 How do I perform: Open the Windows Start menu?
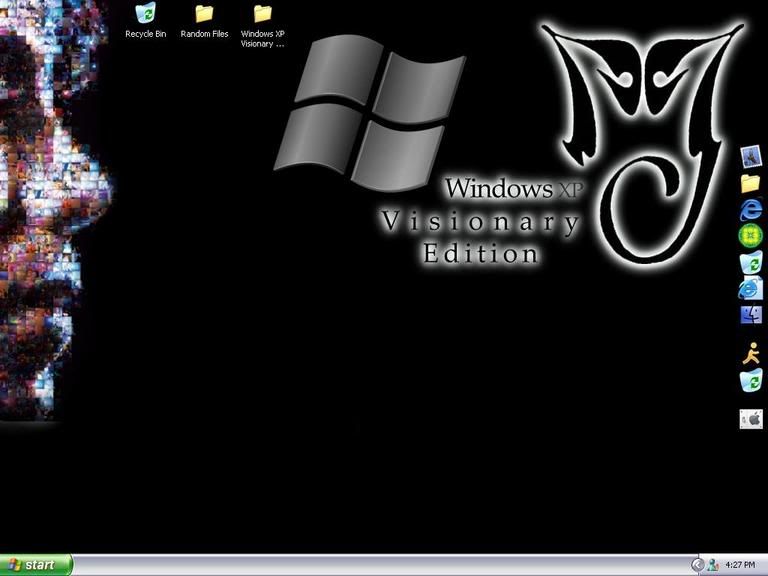(x=36, y=565)
